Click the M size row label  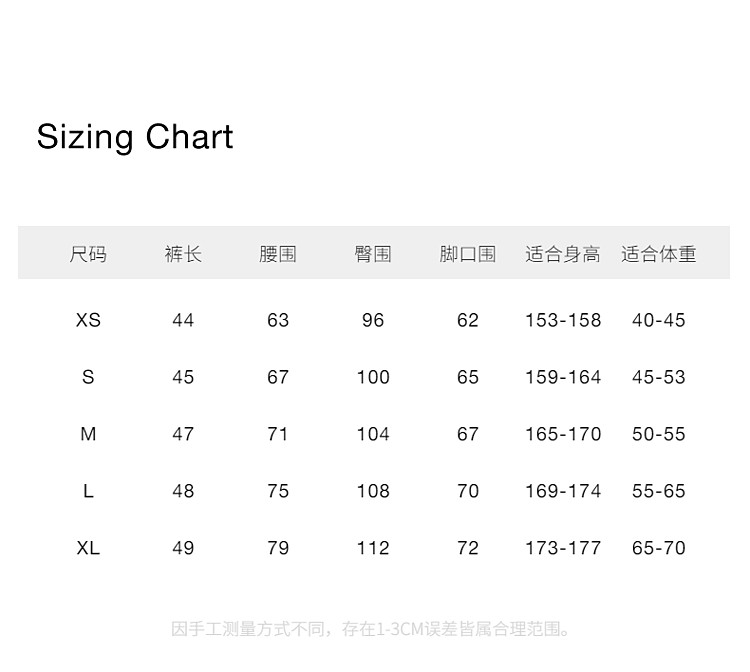point(88,434)
